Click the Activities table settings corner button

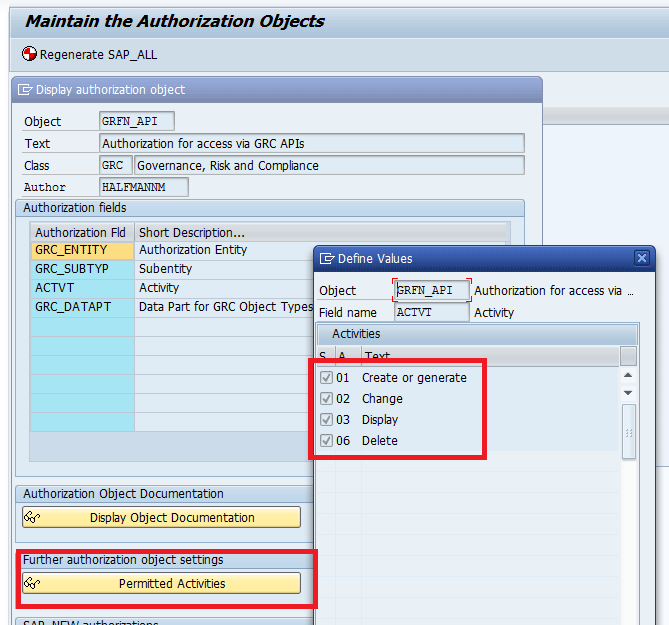pos(628,356)
